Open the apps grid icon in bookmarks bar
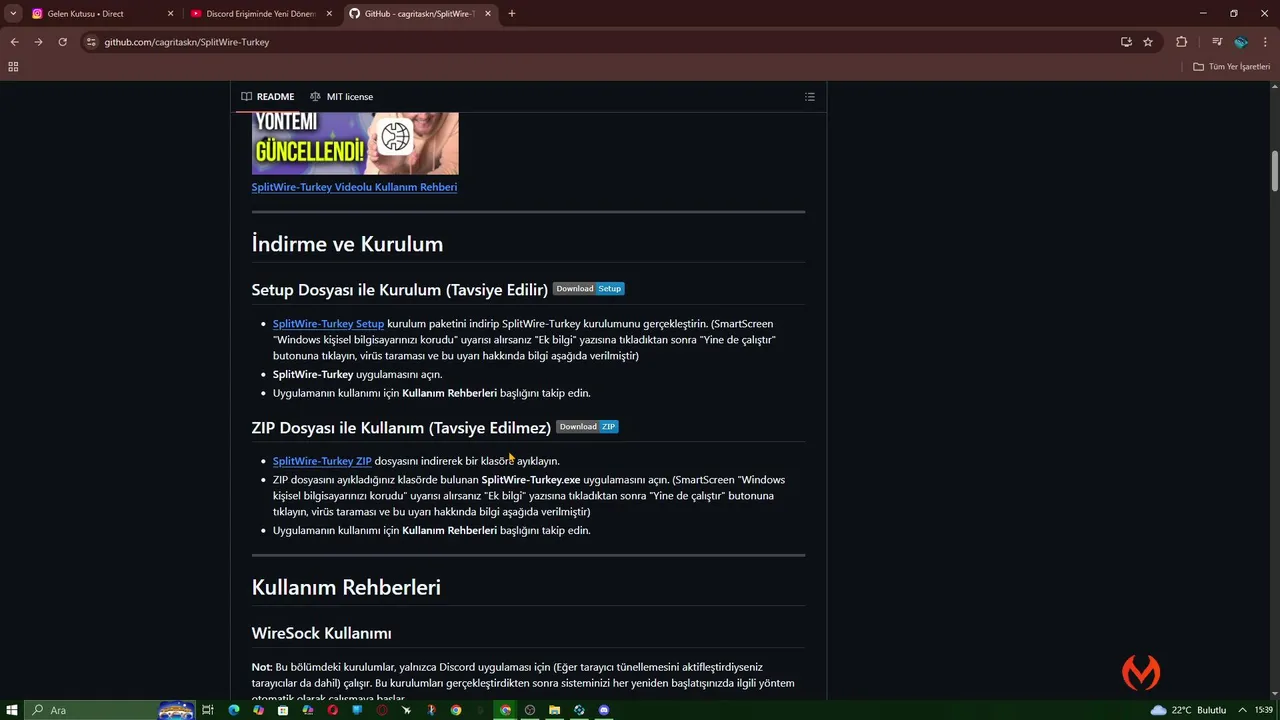Screen dimensions: 1280x720 [x=13, y=67]
